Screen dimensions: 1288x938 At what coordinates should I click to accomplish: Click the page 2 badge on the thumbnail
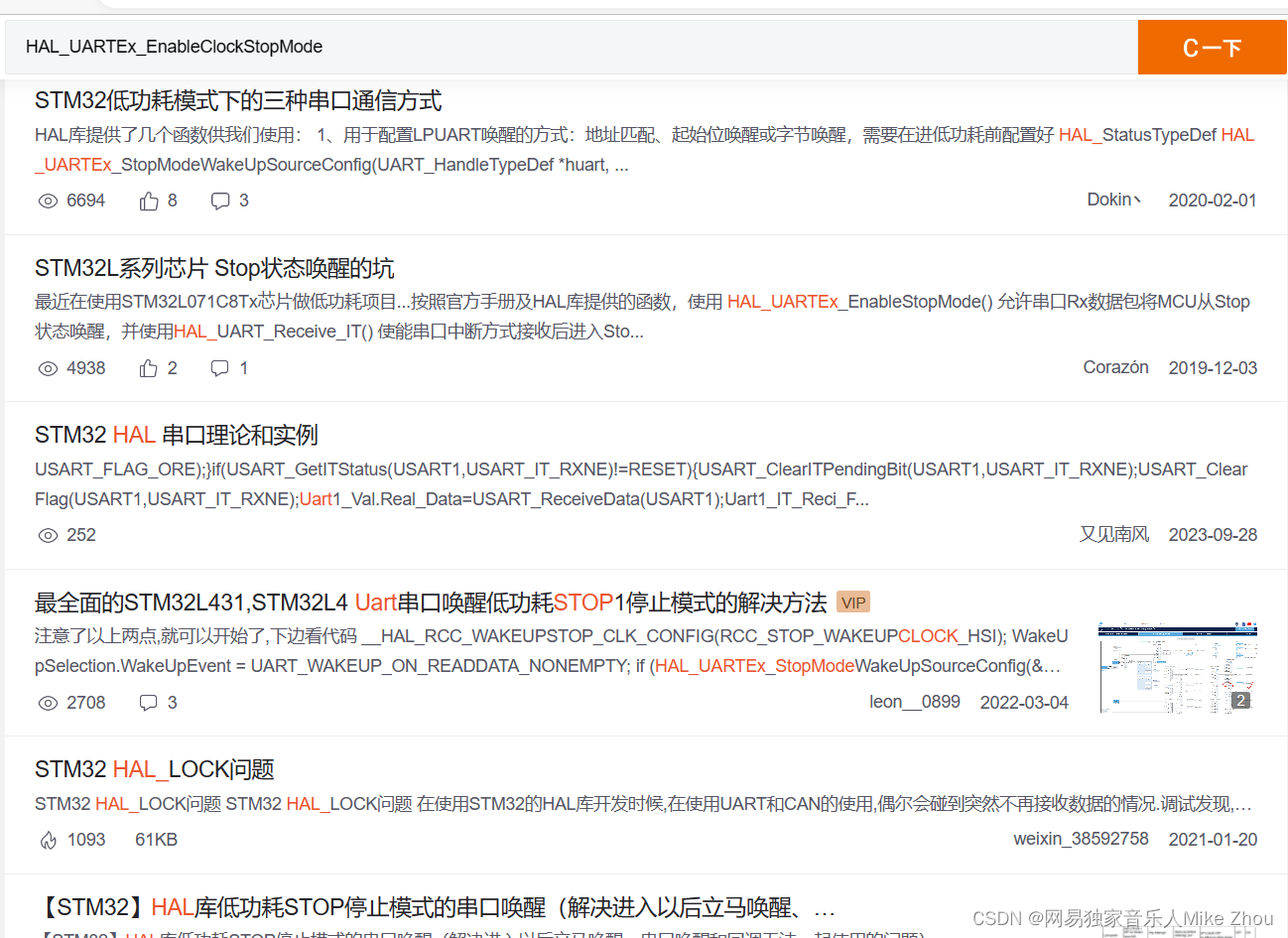(x=1239, y=700)
